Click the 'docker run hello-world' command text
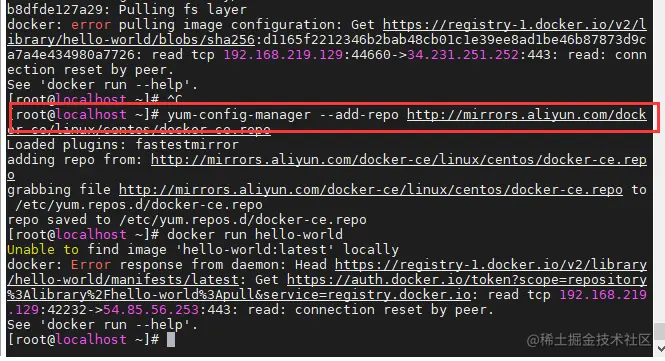The image size is (665, 361). (x=254, y=235)
